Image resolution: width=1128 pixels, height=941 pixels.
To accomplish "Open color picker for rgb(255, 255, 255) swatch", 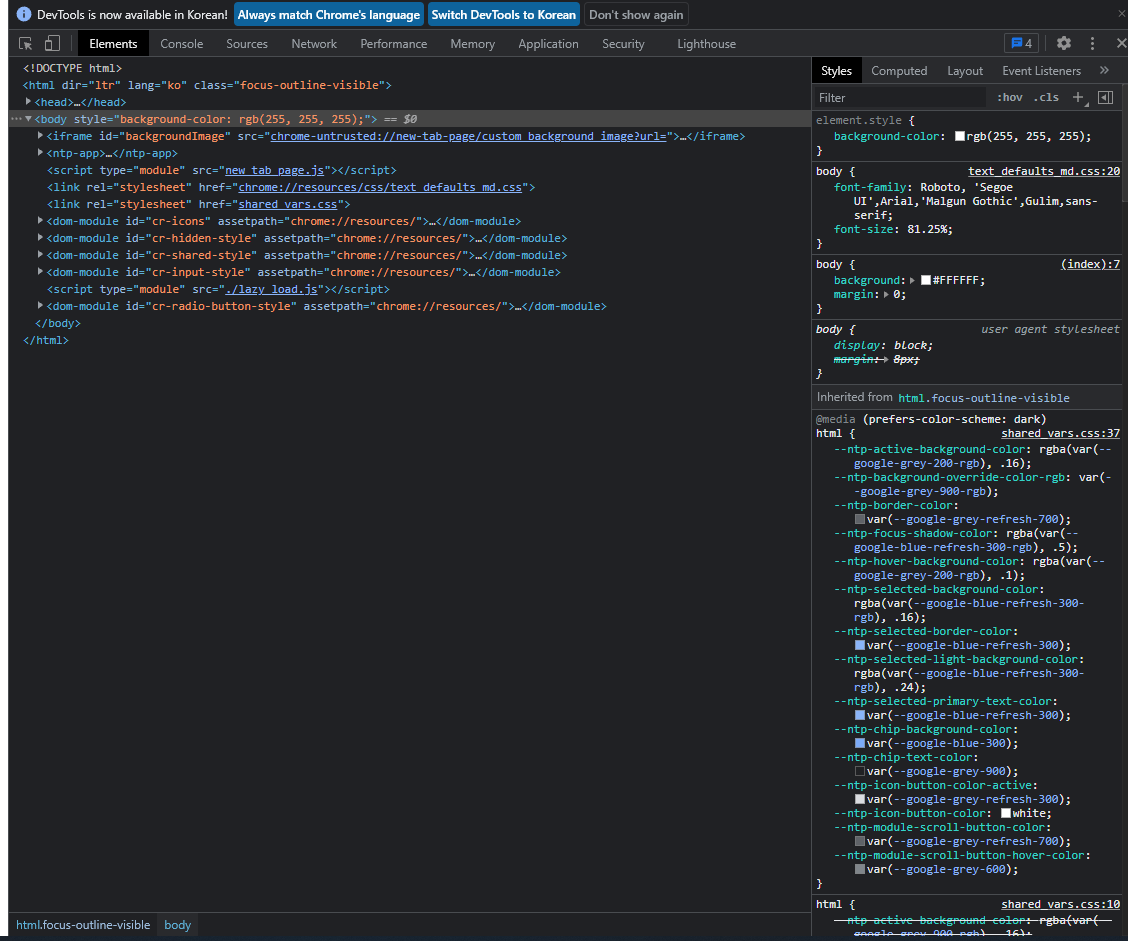I will click(x=960, y=136).
